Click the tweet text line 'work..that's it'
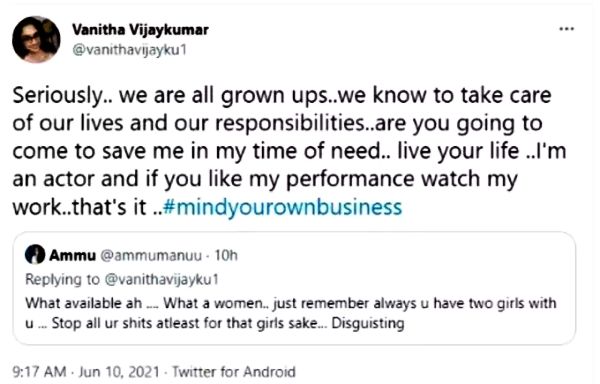The width and height of the screenshot is (600, 384). click(x=79, y=207)
